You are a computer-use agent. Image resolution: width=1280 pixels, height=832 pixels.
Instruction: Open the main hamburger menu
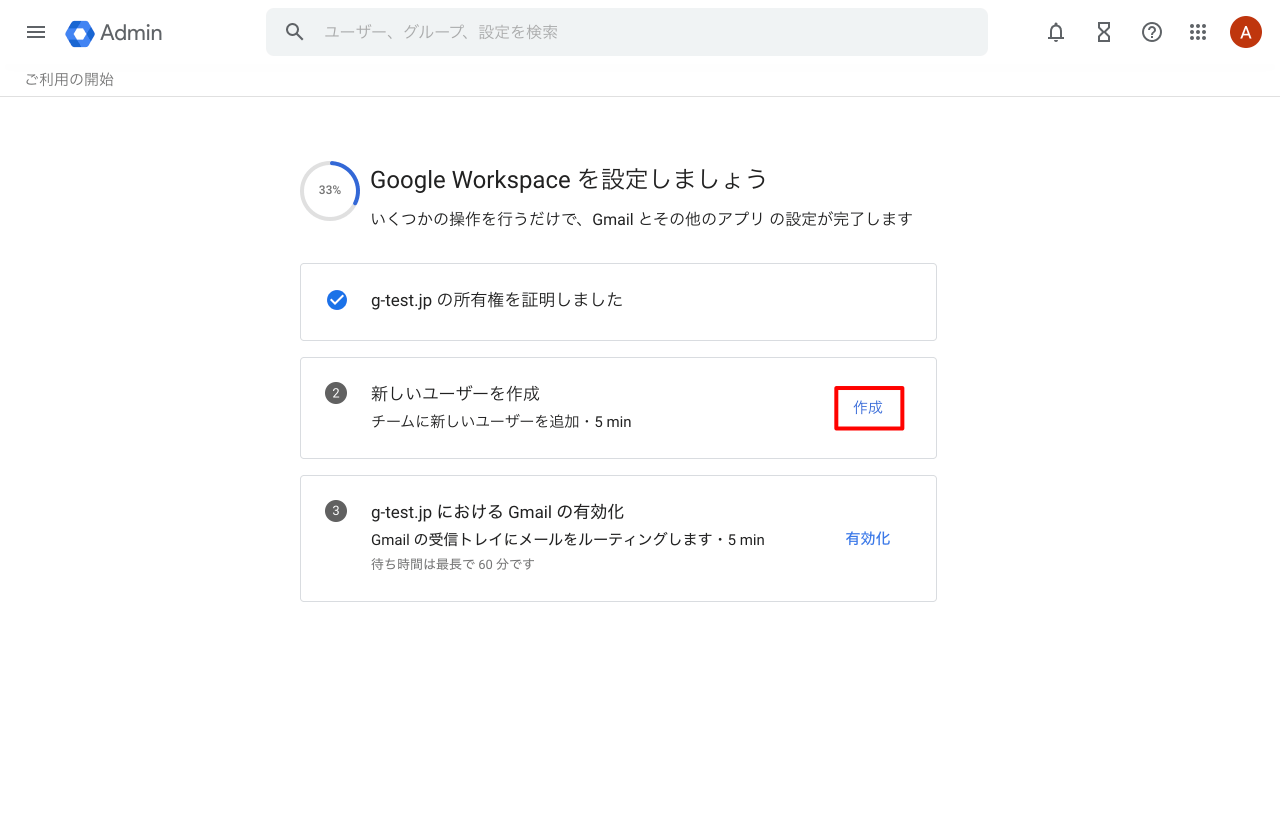tap(36, 32)
